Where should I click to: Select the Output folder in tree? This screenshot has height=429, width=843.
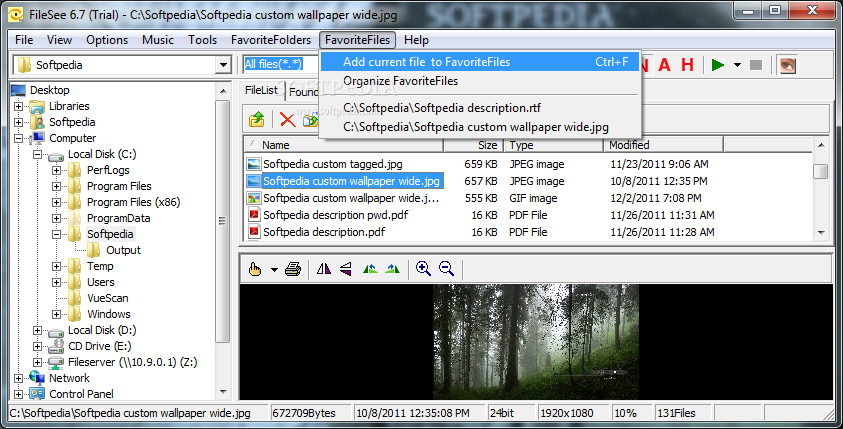click(x=123, y=251)
